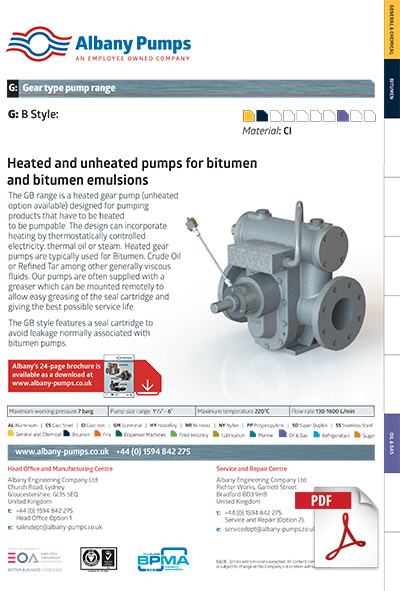Click the Service and Repair Centre heading
400x591 pixels.
tap(251, 469)
